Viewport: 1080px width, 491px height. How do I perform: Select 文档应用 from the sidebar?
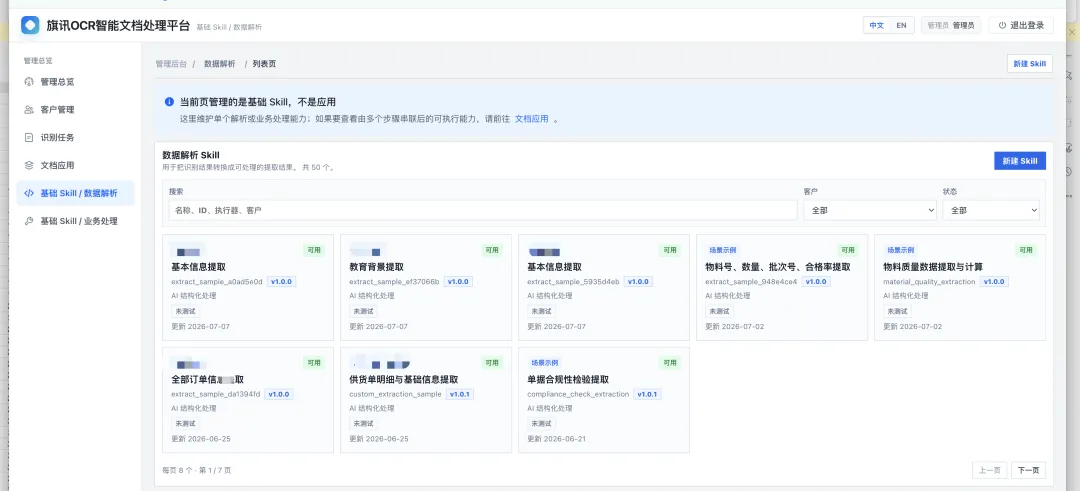click(x=75, y=165)
